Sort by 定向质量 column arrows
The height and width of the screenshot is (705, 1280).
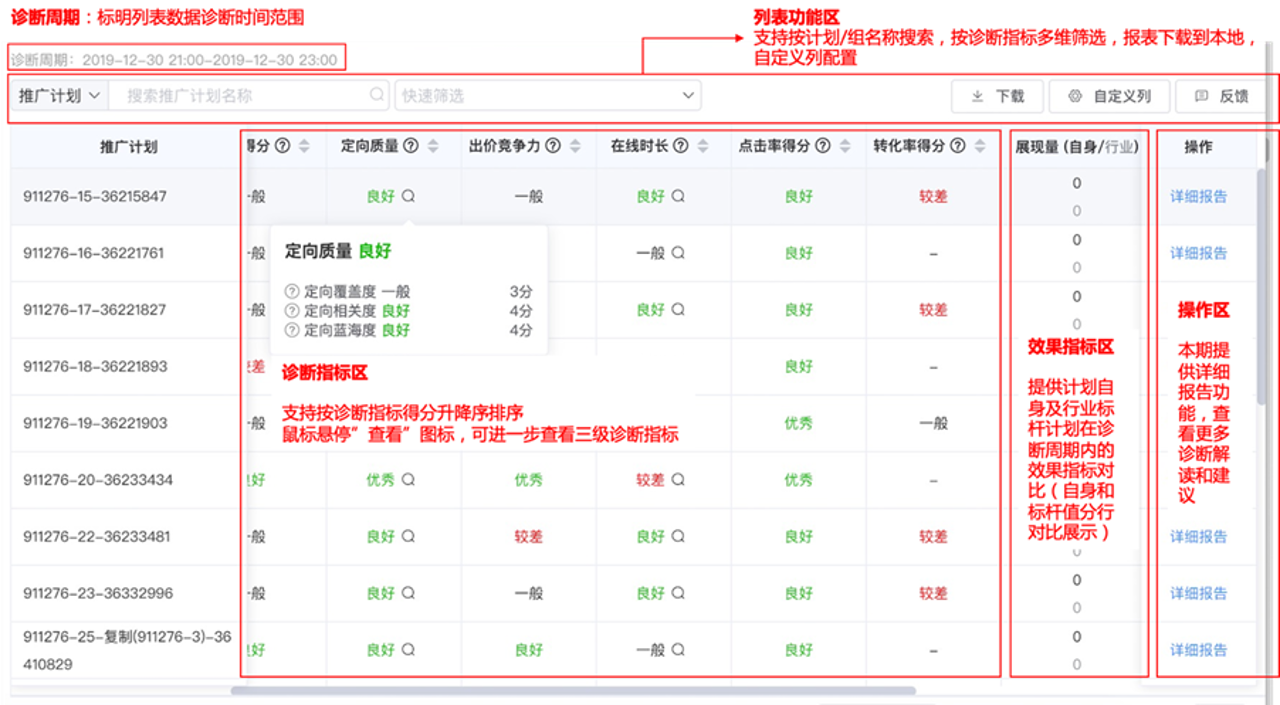[x=433, y=146]
